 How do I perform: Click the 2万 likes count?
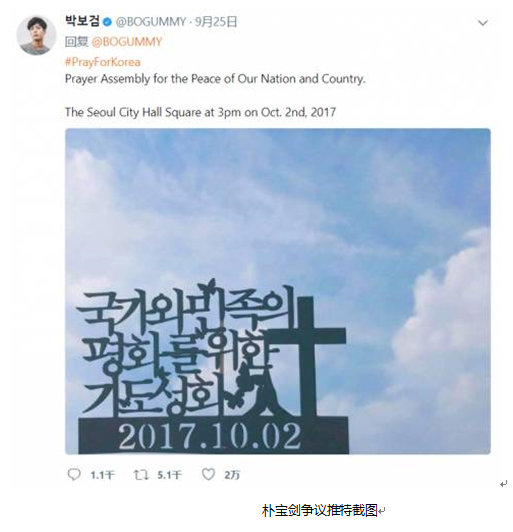click(x=232, y=475)
